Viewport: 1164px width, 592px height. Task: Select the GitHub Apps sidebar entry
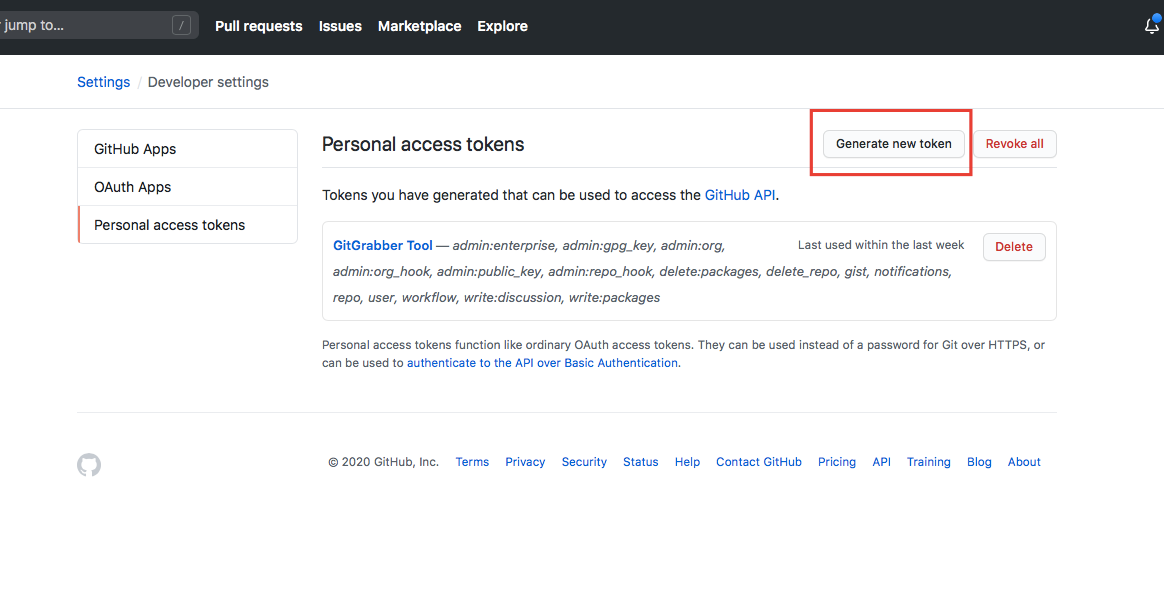pos(137,148)
